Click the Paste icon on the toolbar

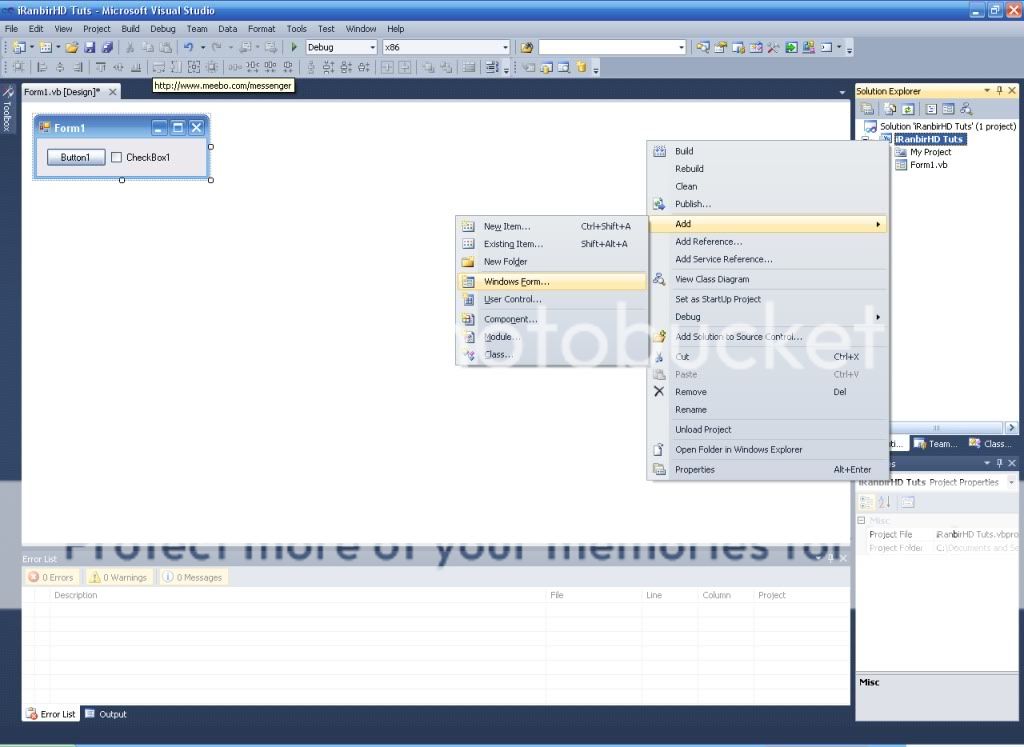[x=167, y=47]
